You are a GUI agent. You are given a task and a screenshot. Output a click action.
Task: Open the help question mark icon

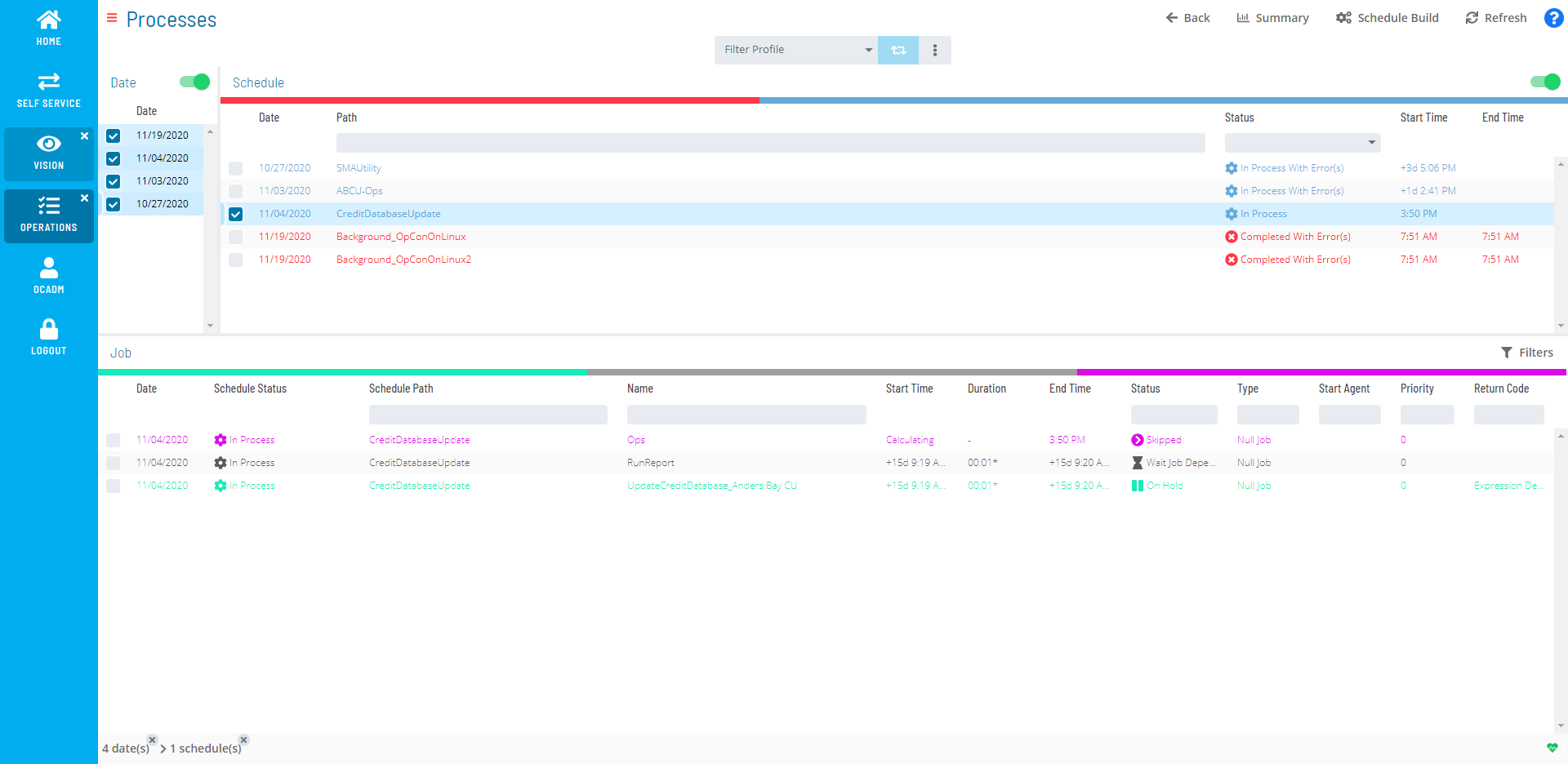(1553, 18)
